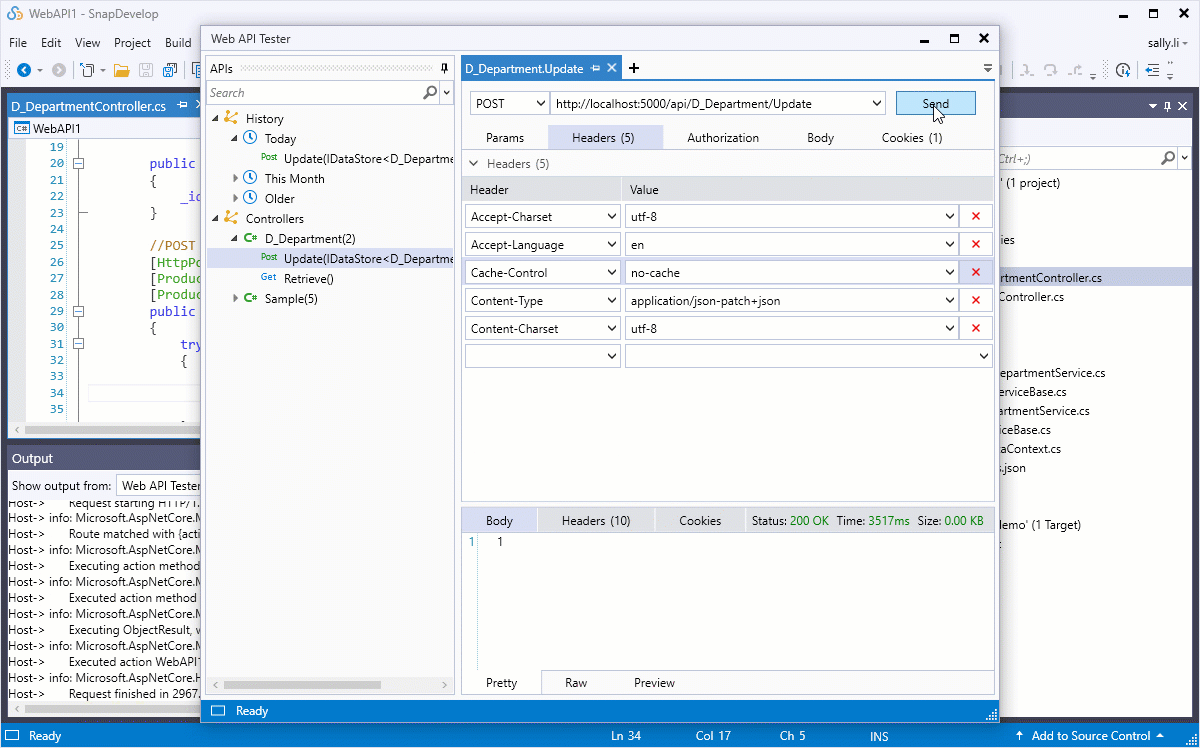Image resolution: width=1200 pixels, height=748 pixels.
Task: Pin the APIs panel
Action: (444, 68)
